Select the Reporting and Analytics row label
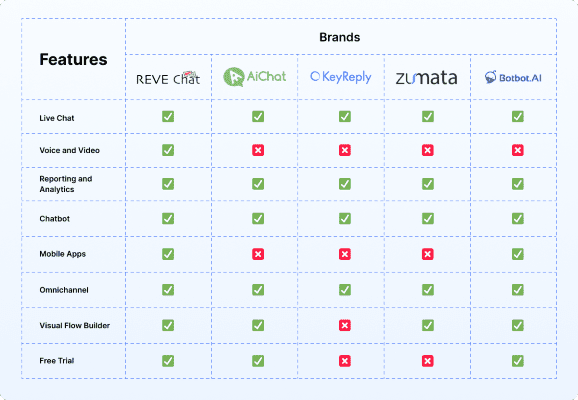Viewport: 578px width, 400px height. (x=66, y=184)
